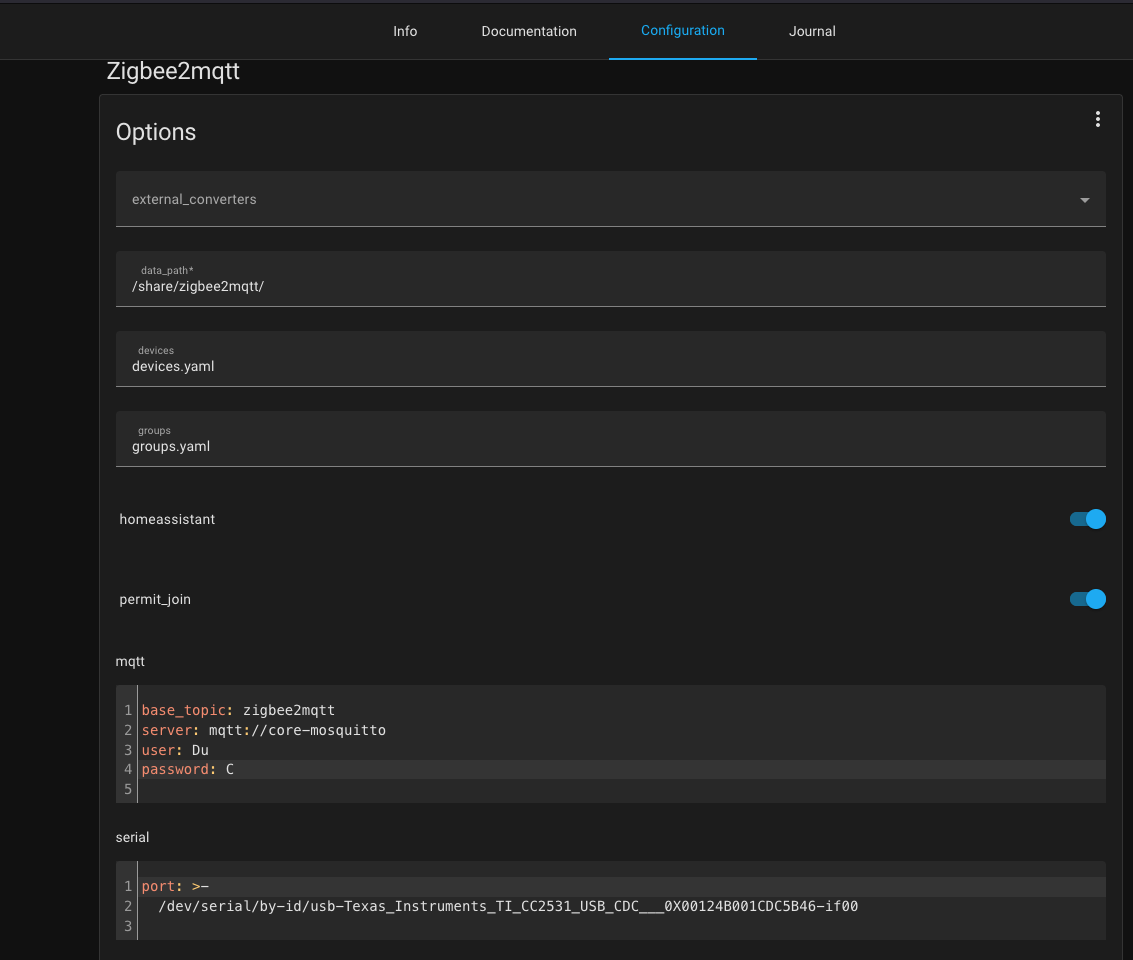Select the Configuration tab
The image size is (1133, 960).
(683, 30)
